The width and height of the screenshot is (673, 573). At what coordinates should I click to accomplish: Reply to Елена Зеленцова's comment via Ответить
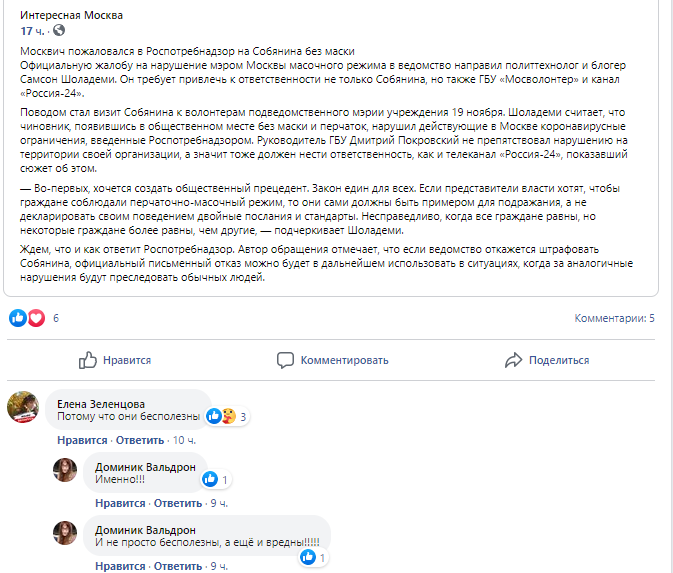pos(140,440)
